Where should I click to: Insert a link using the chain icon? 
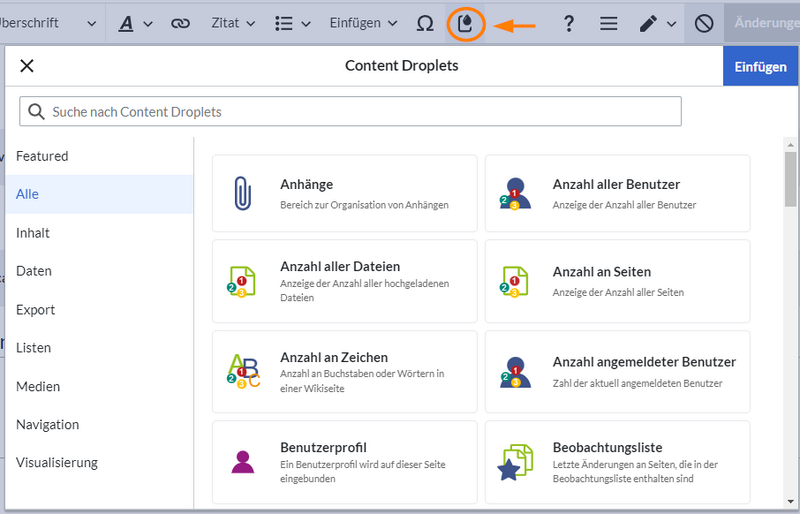pyautogui.click(x=180, y=23)
